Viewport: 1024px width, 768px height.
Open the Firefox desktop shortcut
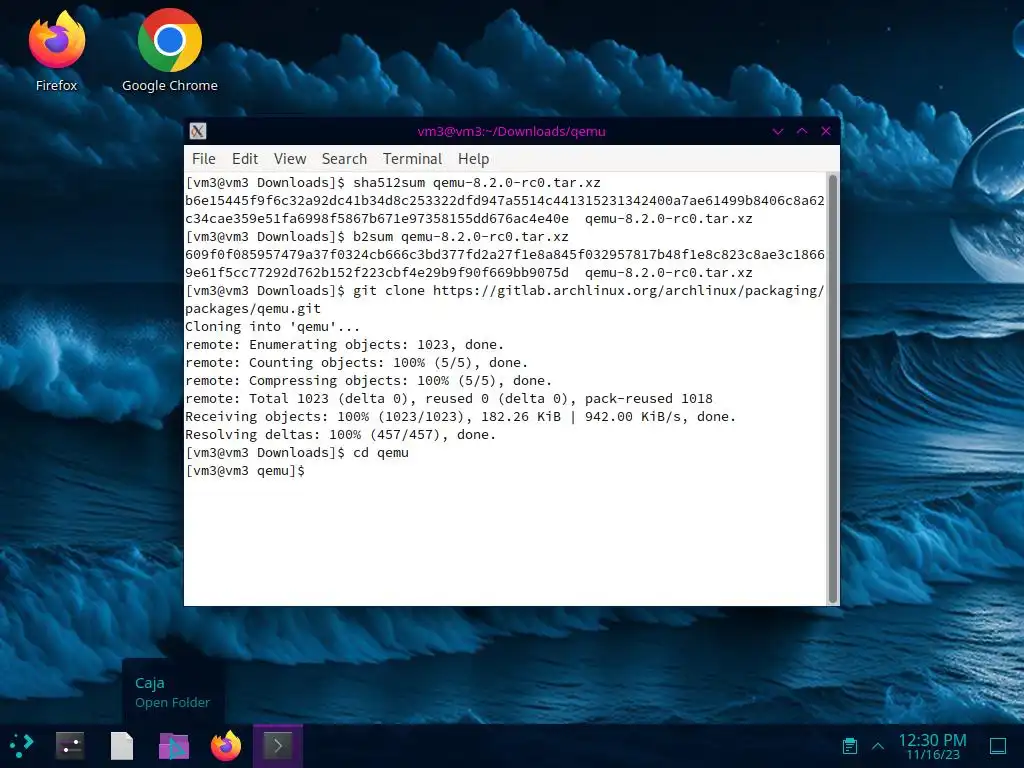(x=57, y=51)
